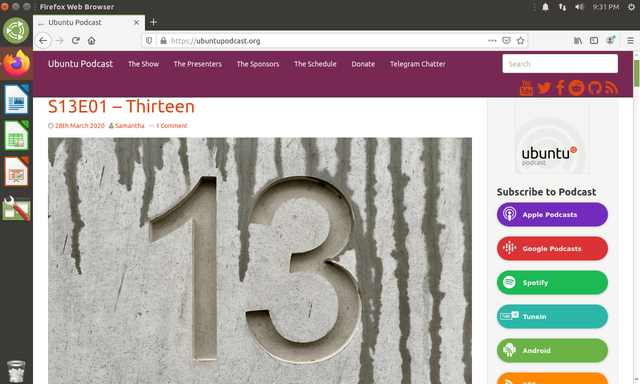Launch LibreOffice Impress from the dock
640x384 pixels.
coord(16,171)
